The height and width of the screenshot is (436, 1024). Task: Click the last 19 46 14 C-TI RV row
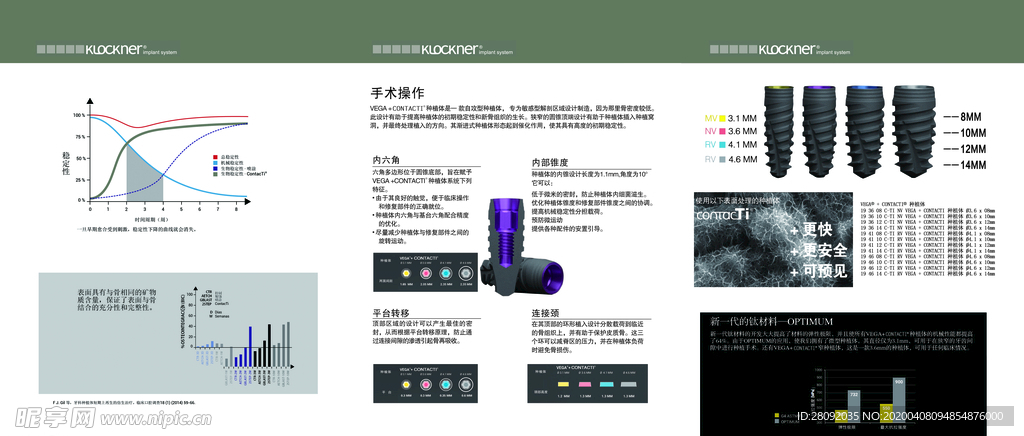pyautogui.click(x=928, y=275)
